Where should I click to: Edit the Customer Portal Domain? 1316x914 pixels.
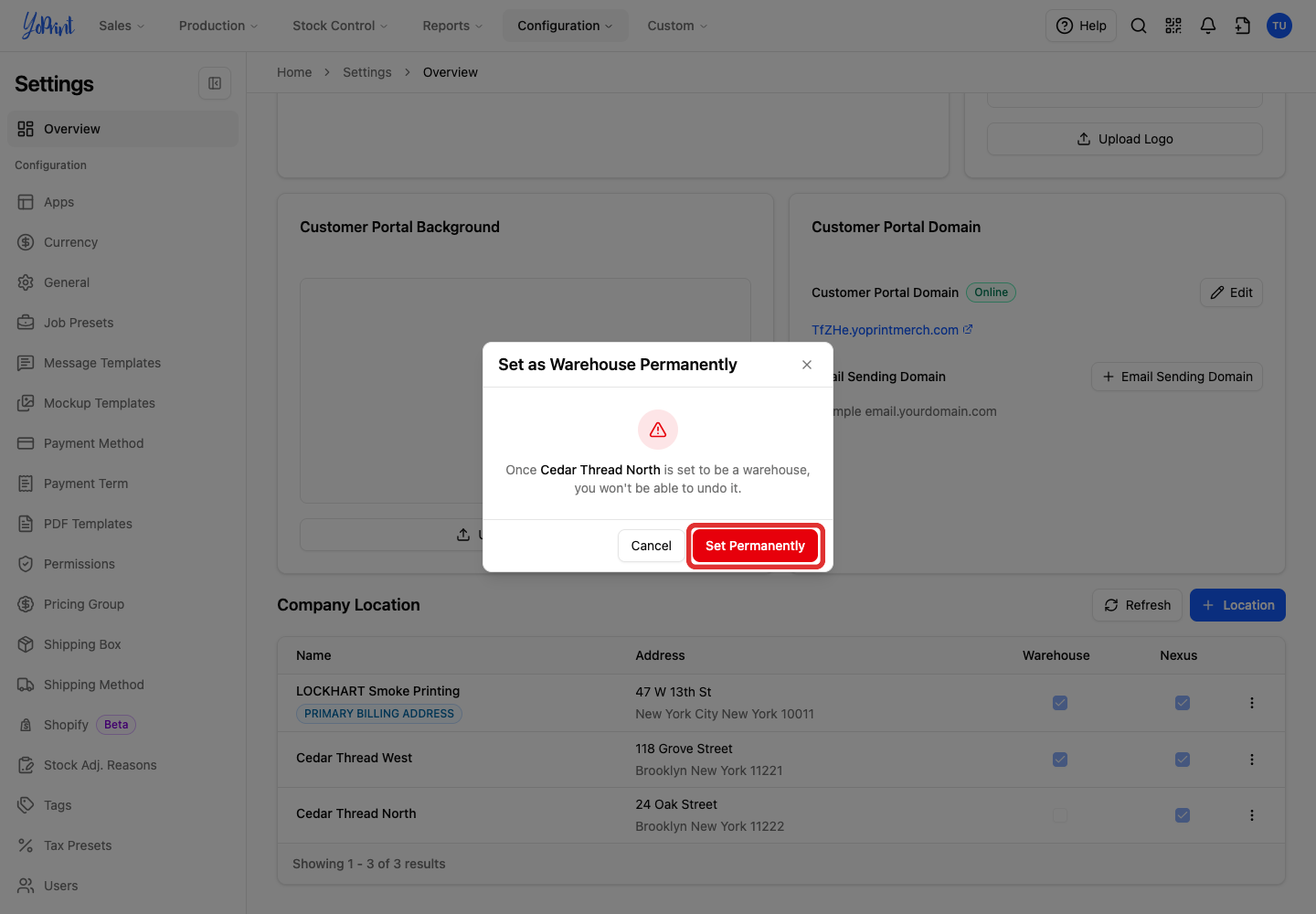click(x=1231, y=292)
